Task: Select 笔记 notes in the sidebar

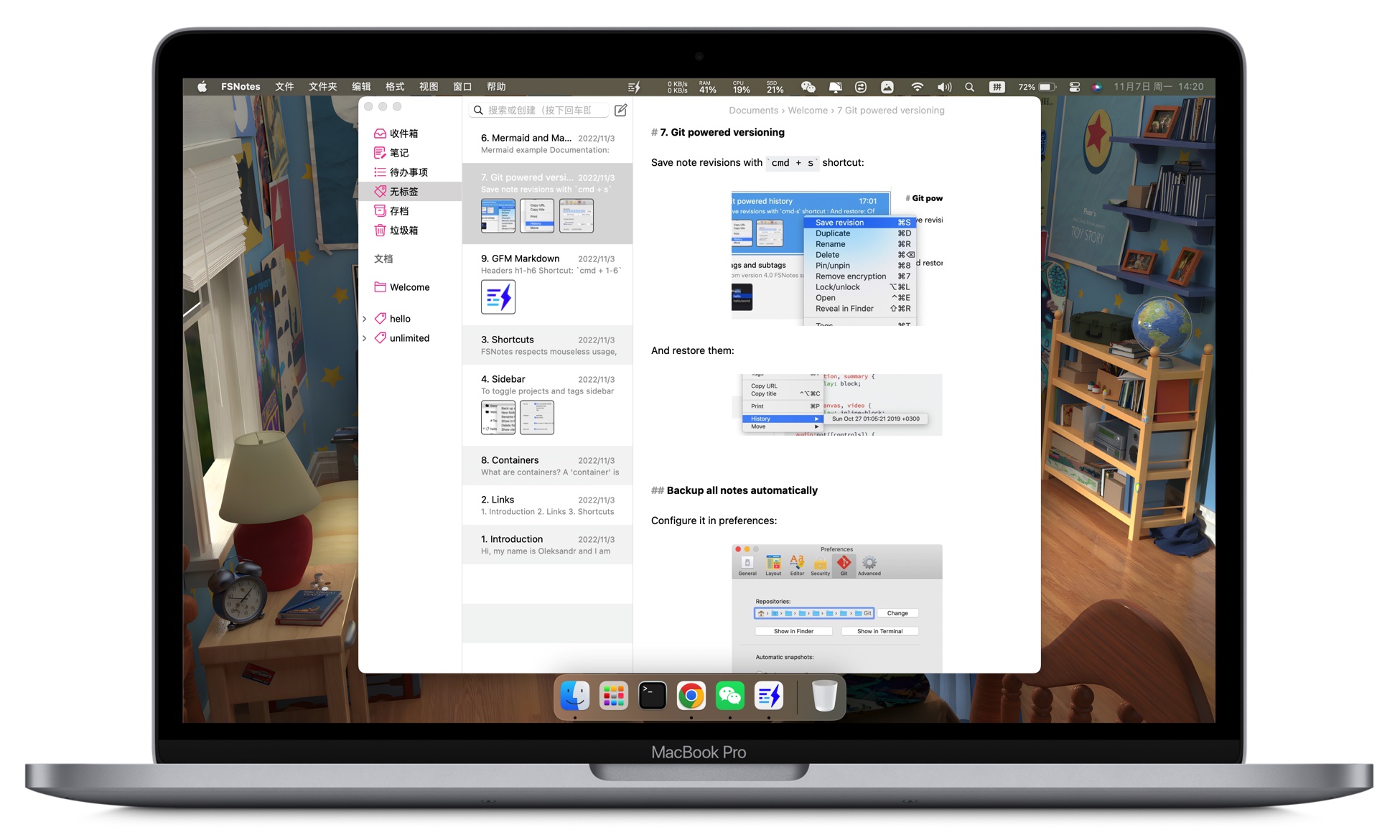Action: point(398,153)
